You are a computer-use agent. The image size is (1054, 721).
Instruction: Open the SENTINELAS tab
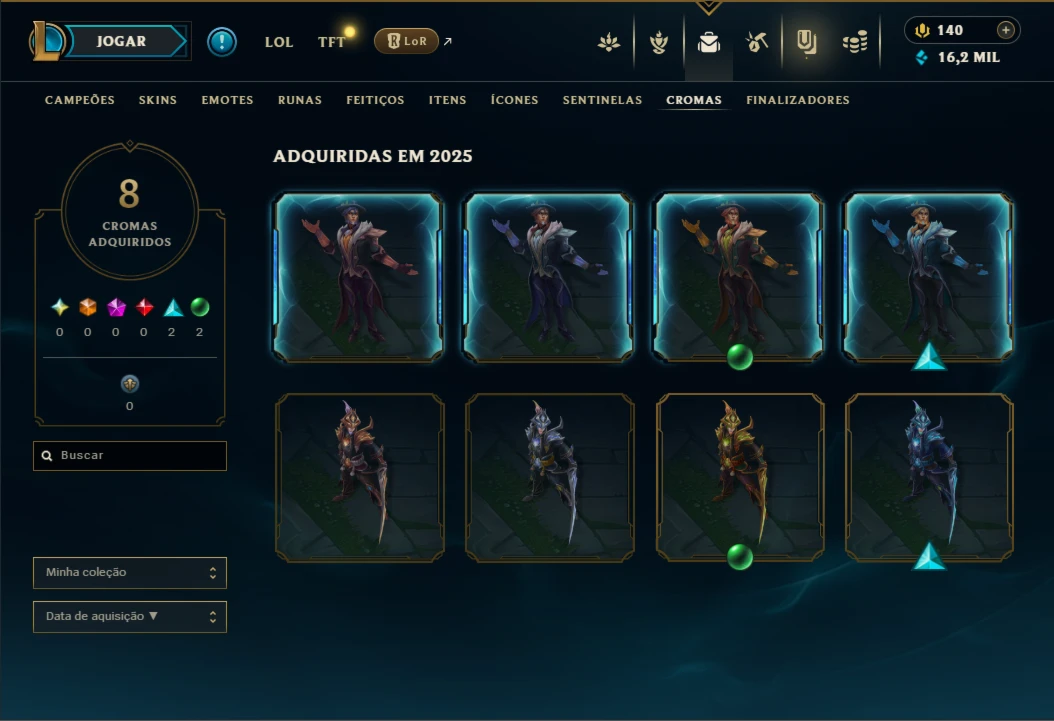pyautogui.click(x=602, y=100)
